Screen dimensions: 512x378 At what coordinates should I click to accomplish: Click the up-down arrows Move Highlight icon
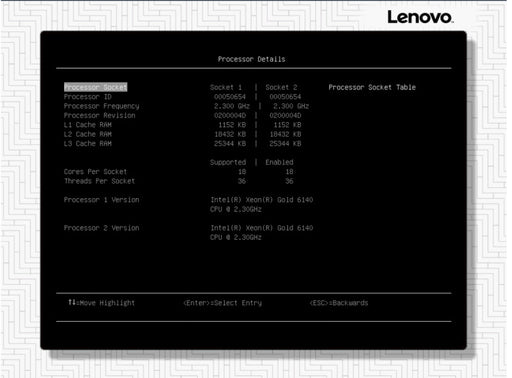(72, 302)
